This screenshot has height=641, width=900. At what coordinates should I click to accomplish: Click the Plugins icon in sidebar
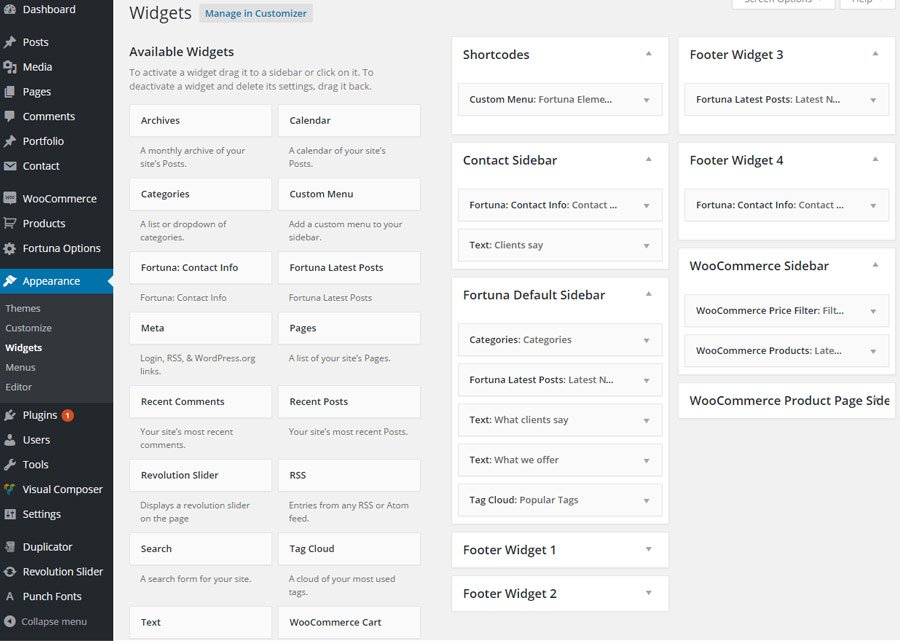pyautogui.click(x=10, y=415)
